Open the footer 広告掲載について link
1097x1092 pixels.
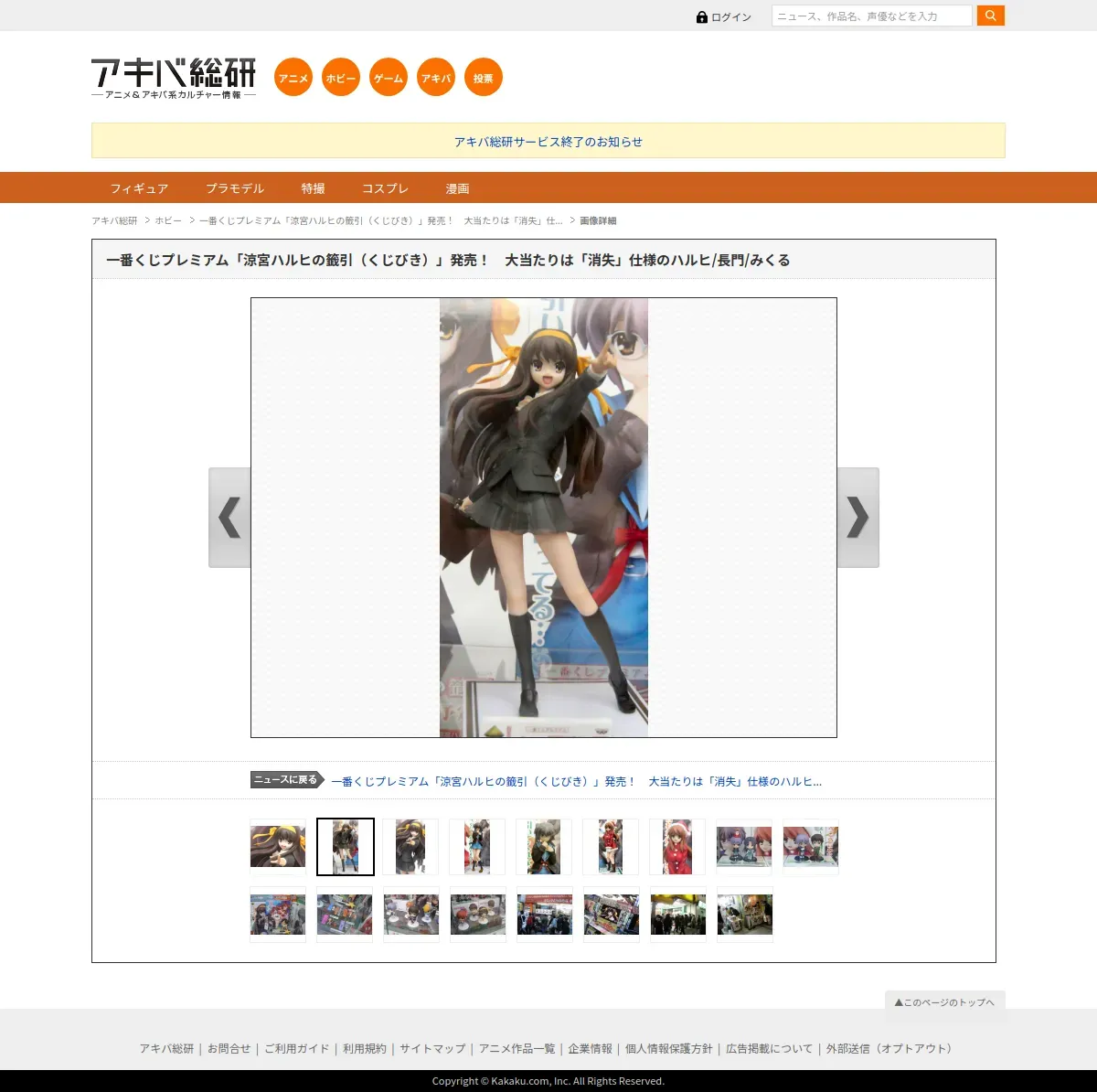click(x=770, y=1049)
